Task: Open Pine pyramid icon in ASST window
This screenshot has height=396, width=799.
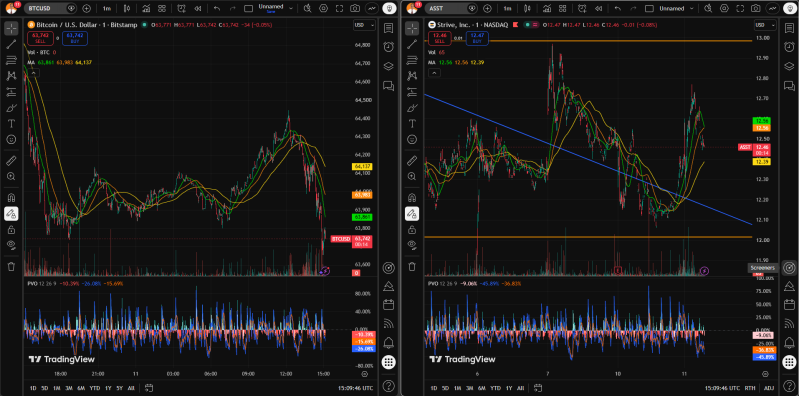Action: (x=789, y=286)
